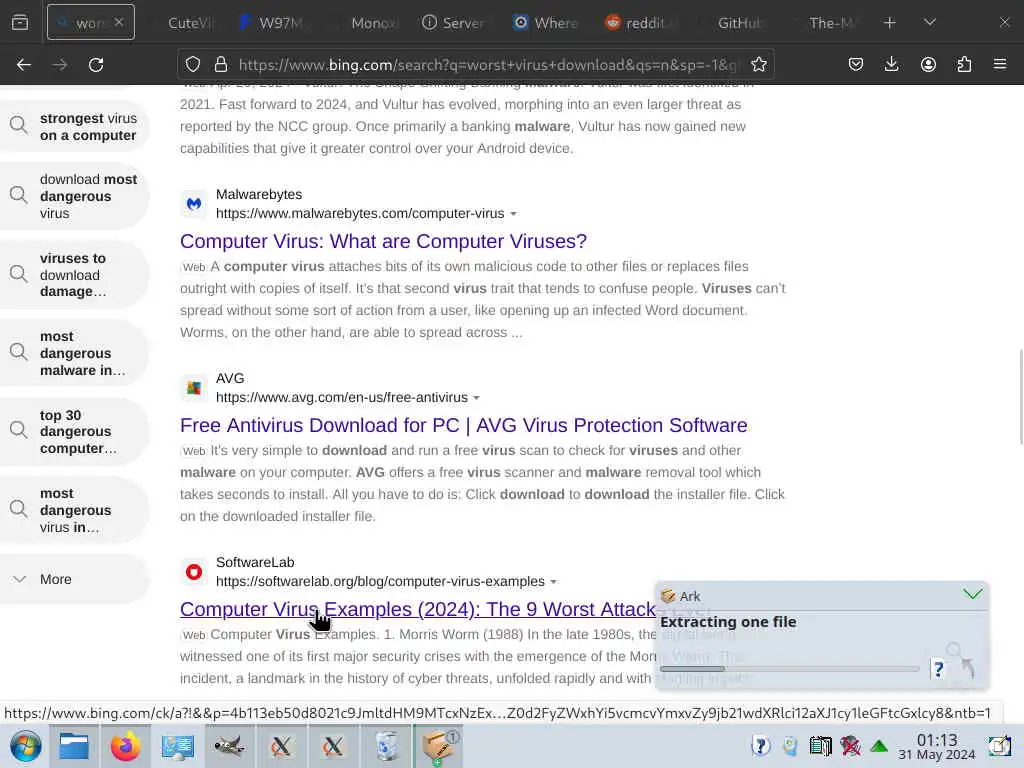Expand Malwarebytes URL dropdown arrow

513,214
